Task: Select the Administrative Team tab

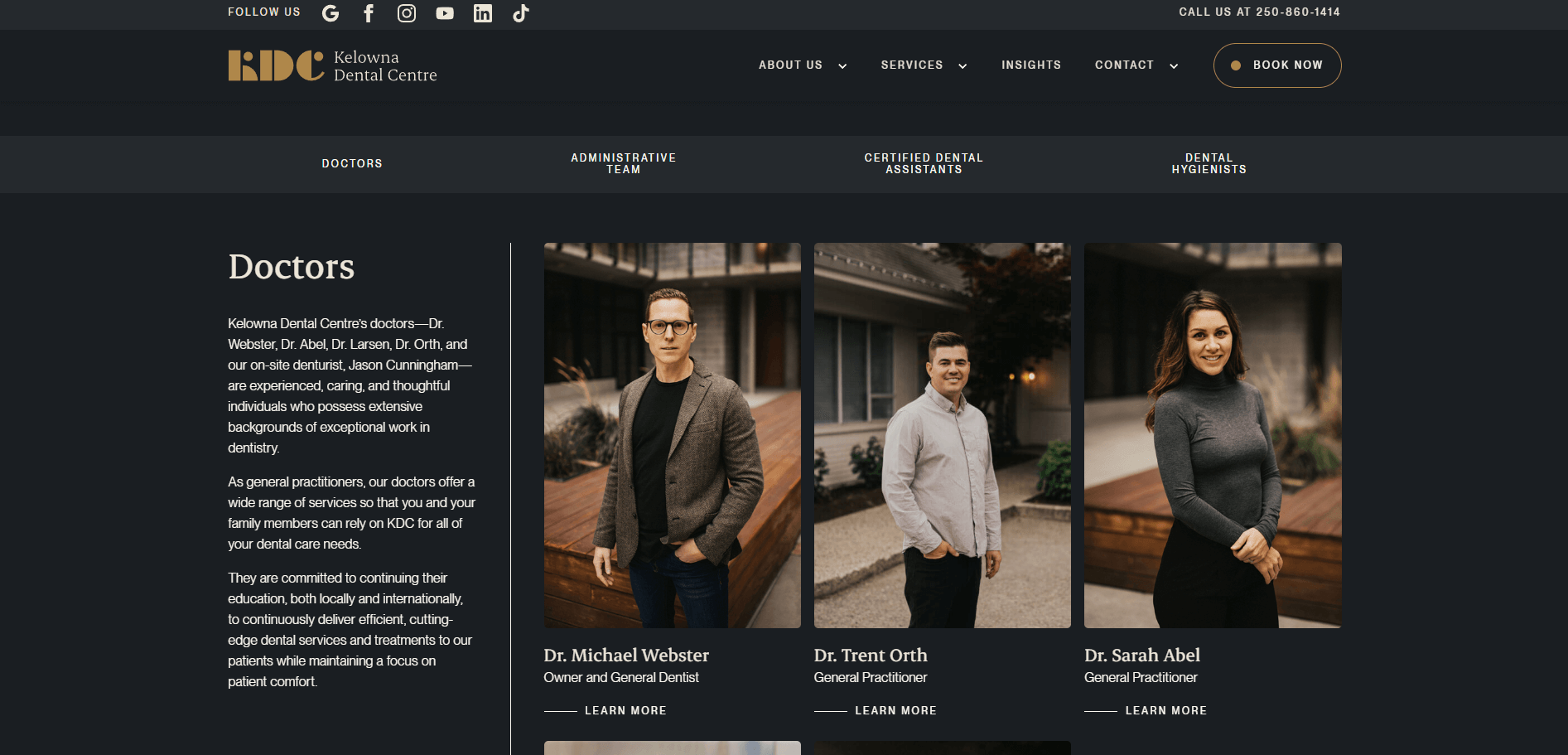Action: [623, 164]
